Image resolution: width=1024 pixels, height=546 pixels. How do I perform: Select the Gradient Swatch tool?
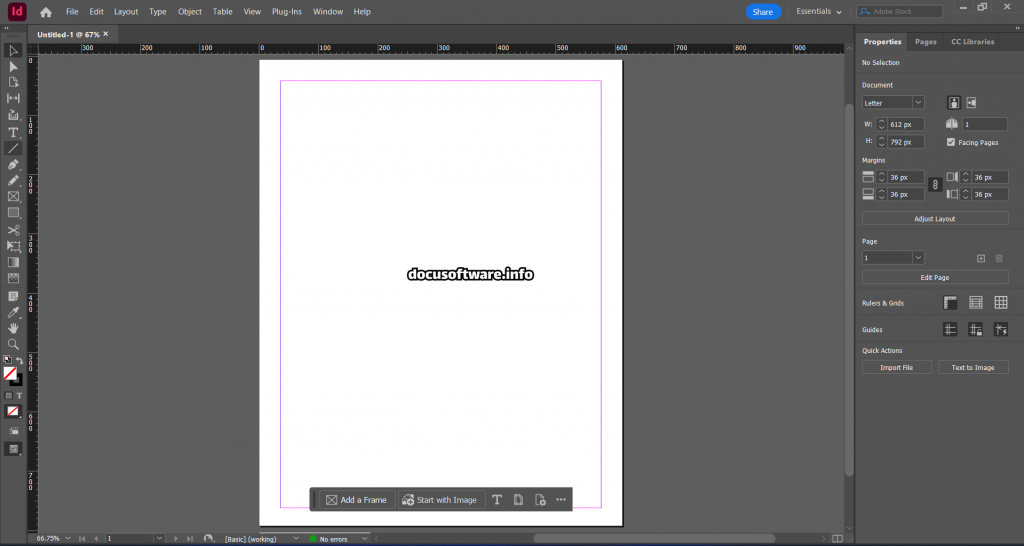click(13, 262)
